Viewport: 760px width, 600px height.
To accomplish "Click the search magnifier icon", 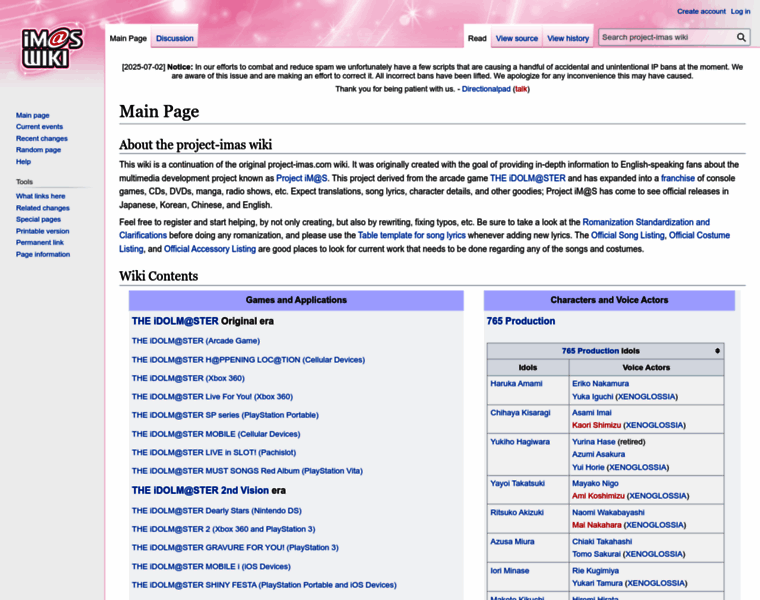I will (x=741, y=37).
